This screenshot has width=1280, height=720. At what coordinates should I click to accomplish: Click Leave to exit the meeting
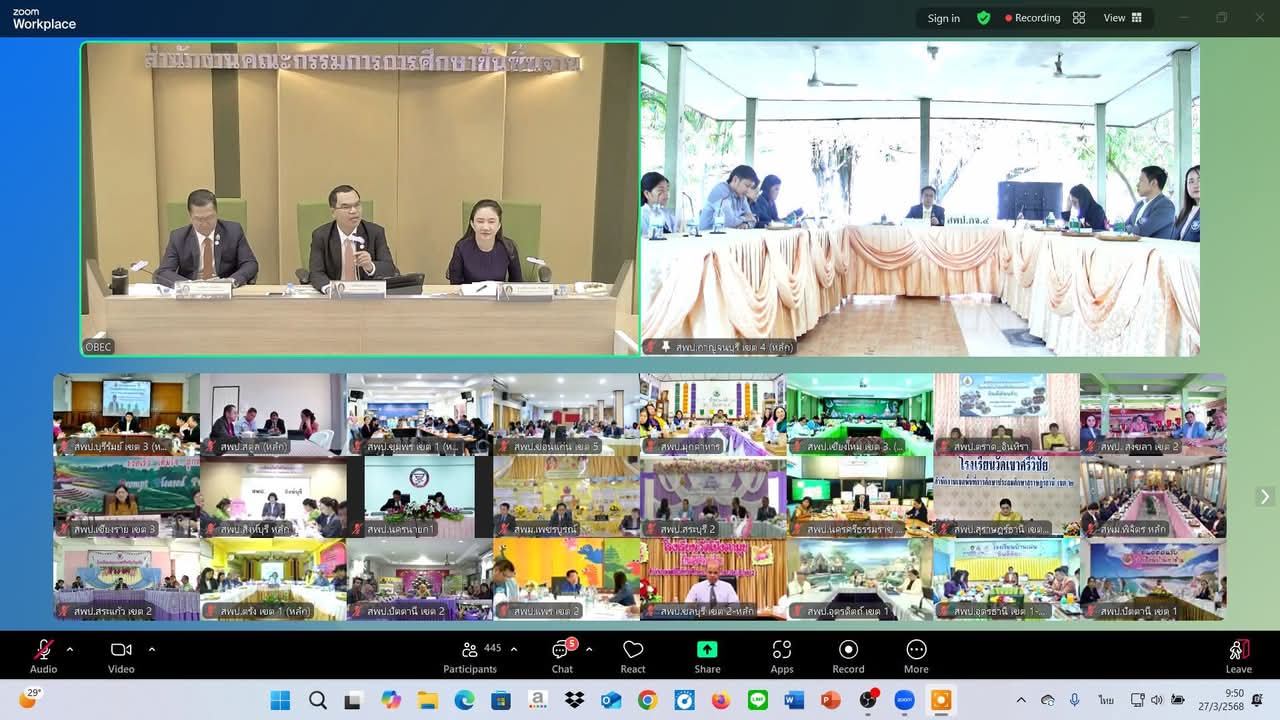tap(1238, 656)
